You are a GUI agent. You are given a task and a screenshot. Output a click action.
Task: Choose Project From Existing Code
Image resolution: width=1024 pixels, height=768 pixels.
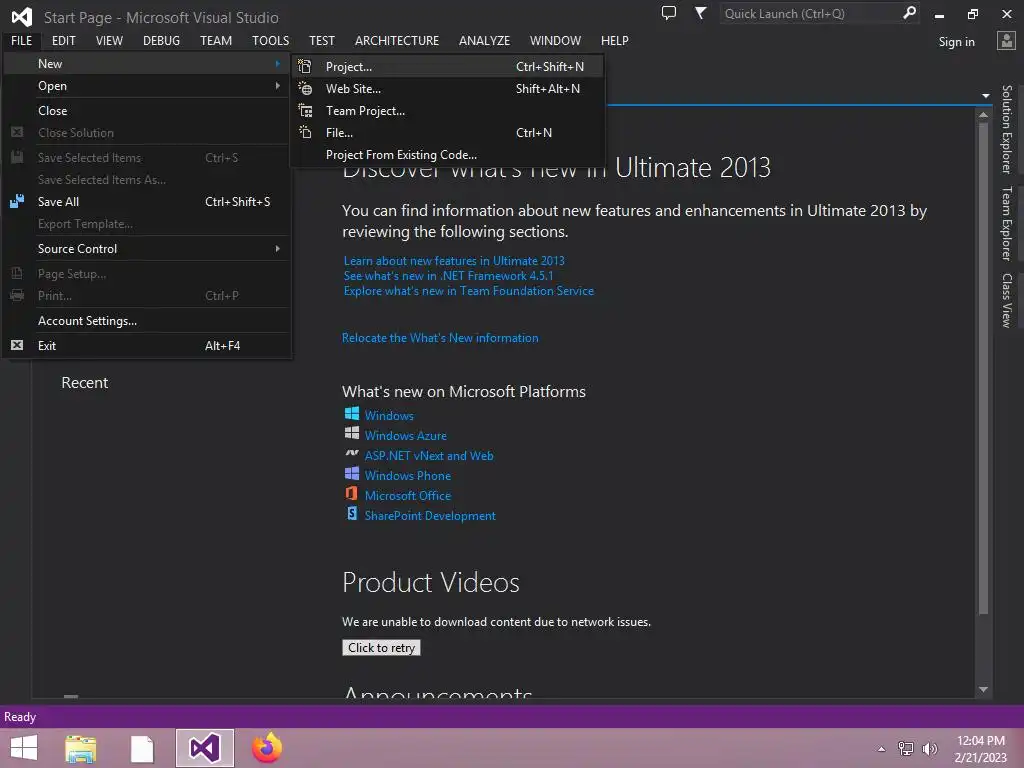point(447,155)
